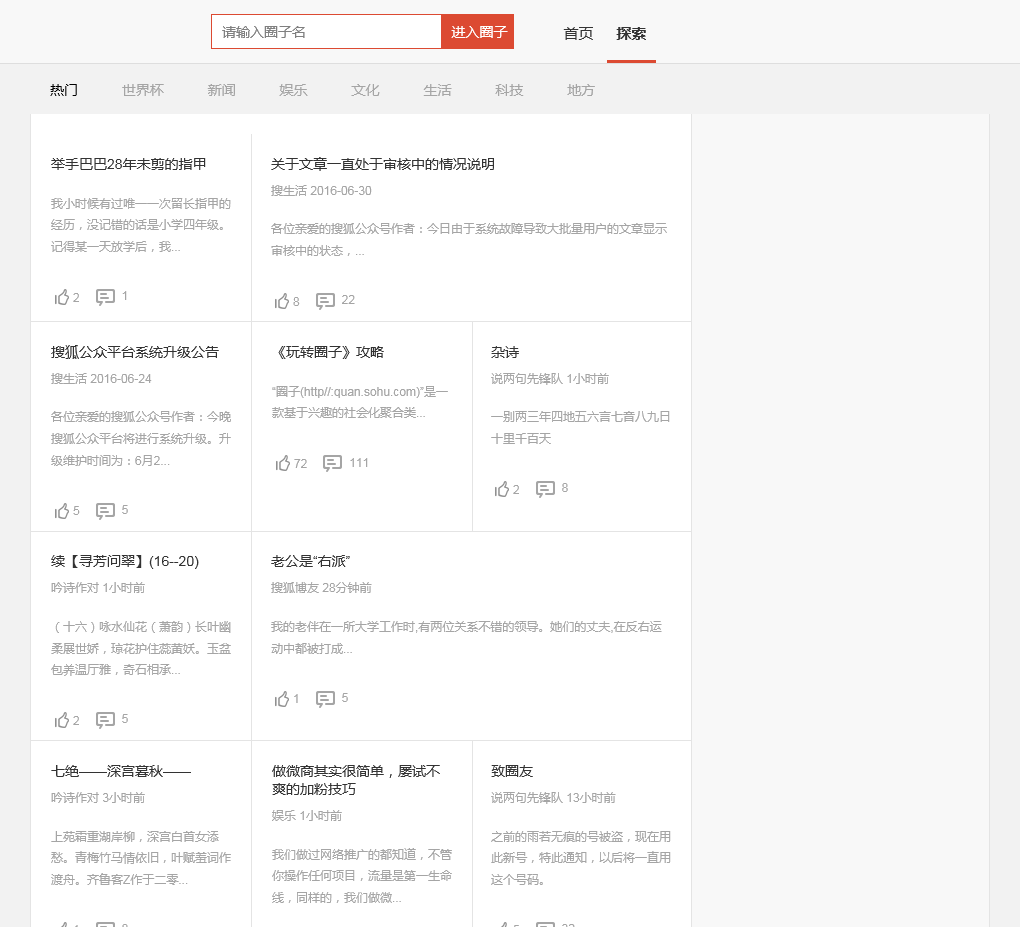This screenshot has width=1020, height=927.
Task: Click excerpt starting 我们做过网络推广的都知道
Action: [x=362, y=876]
